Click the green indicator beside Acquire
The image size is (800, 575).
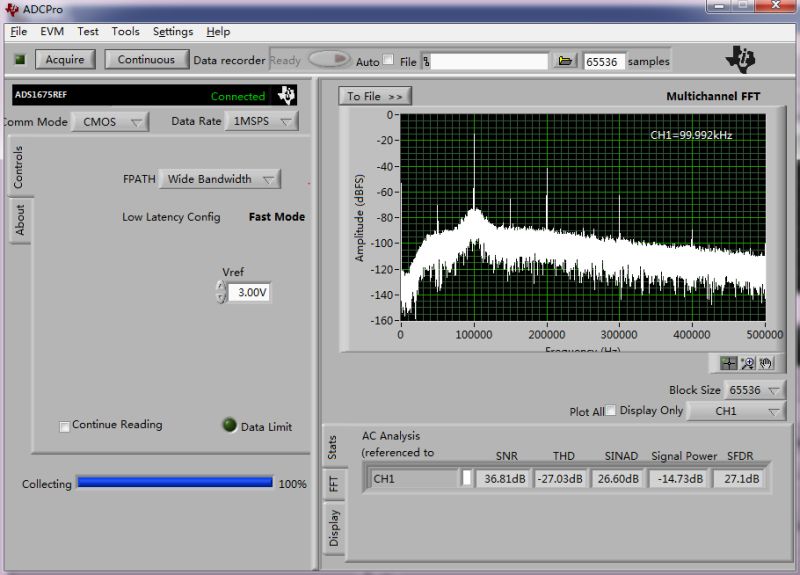19,60
